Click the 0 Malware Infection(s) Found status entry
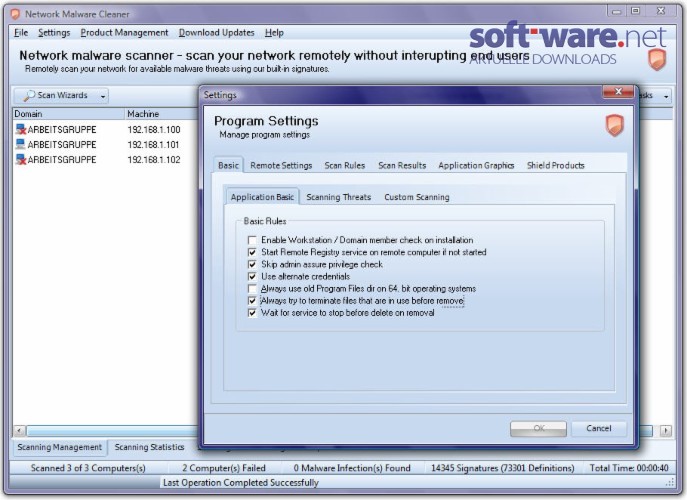The width and height of the screenshot is (687, 500). click(352, 468)
